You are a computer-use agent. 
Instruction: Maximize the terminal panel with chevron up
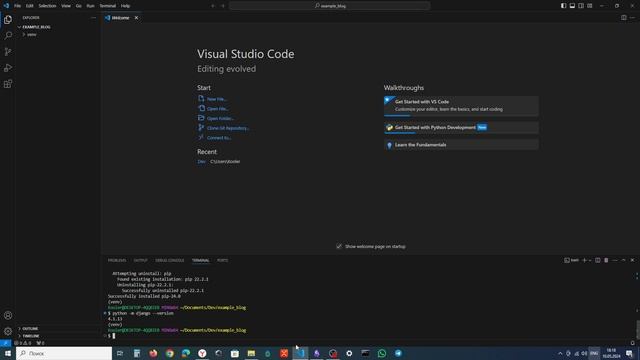point(623,260)
